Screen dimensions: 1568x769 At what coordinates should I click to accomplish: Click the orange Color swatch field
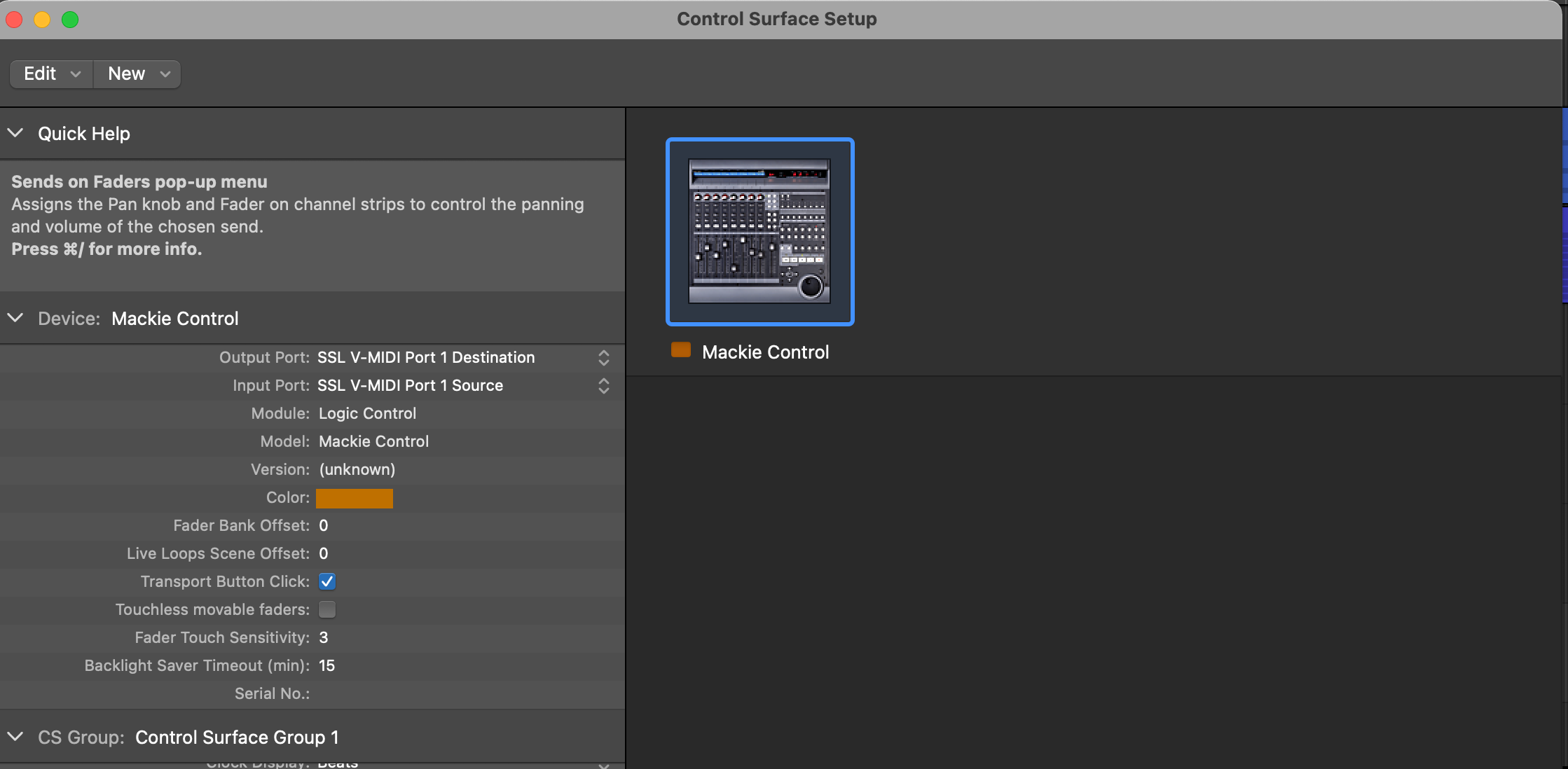click(x=355, y=498)
